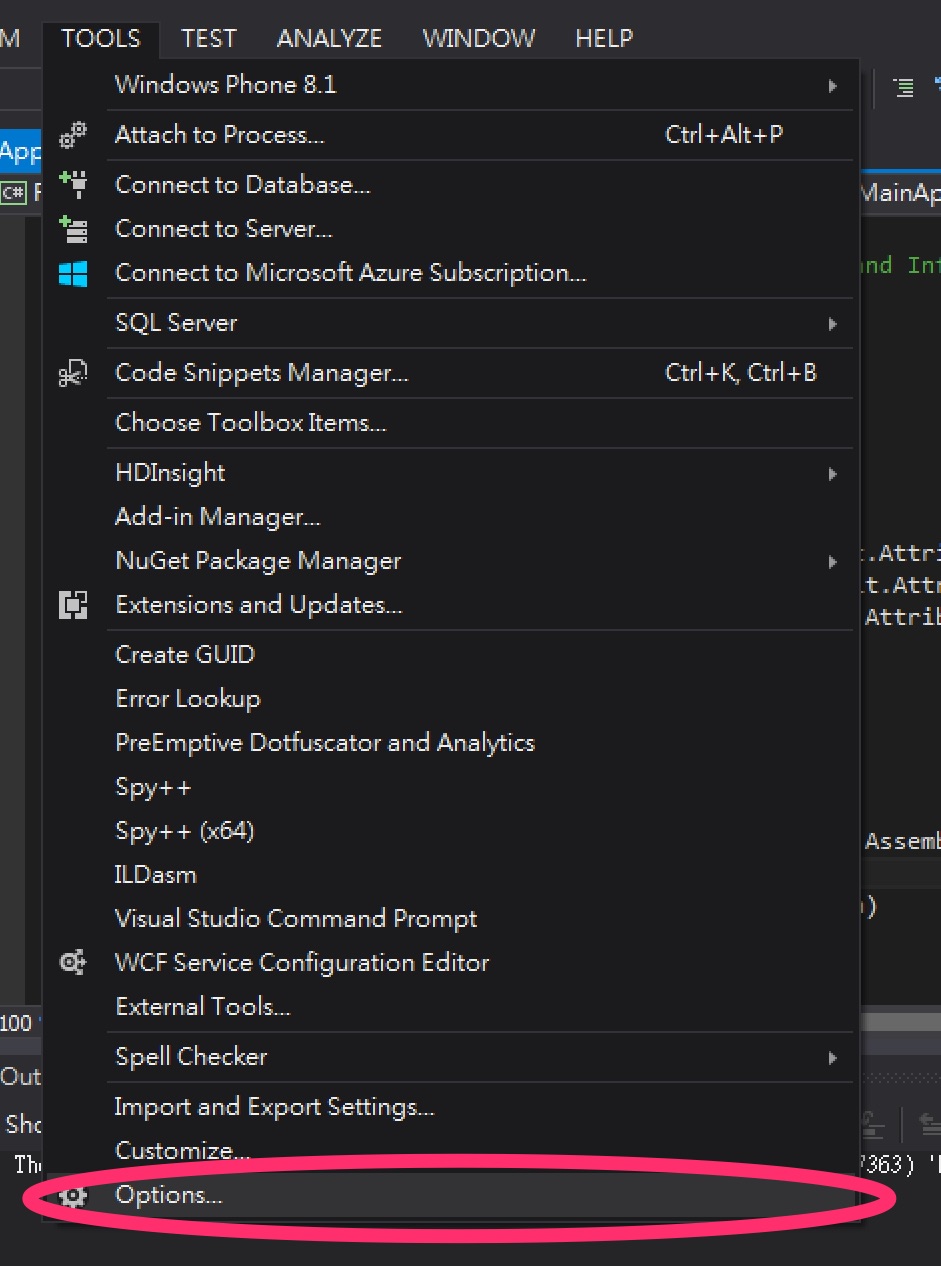The width and height of the screenshot is (941, 1266).
Task: Expand the Spell Checker submenu arrow
Action: click(x=832, y=1058)
